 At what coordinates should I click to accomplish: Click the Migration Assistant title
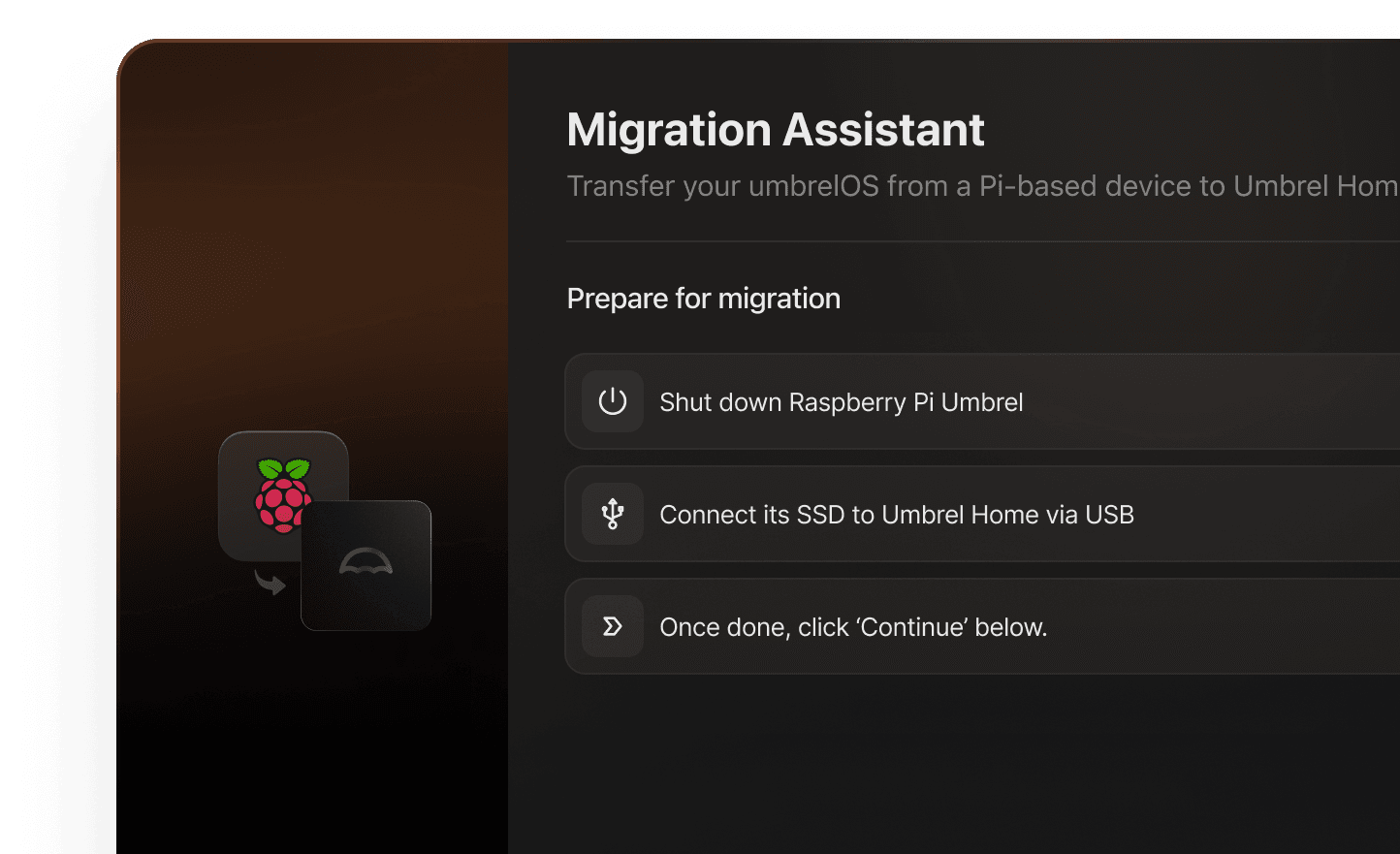pyautogui.click(x=776, y=129)
